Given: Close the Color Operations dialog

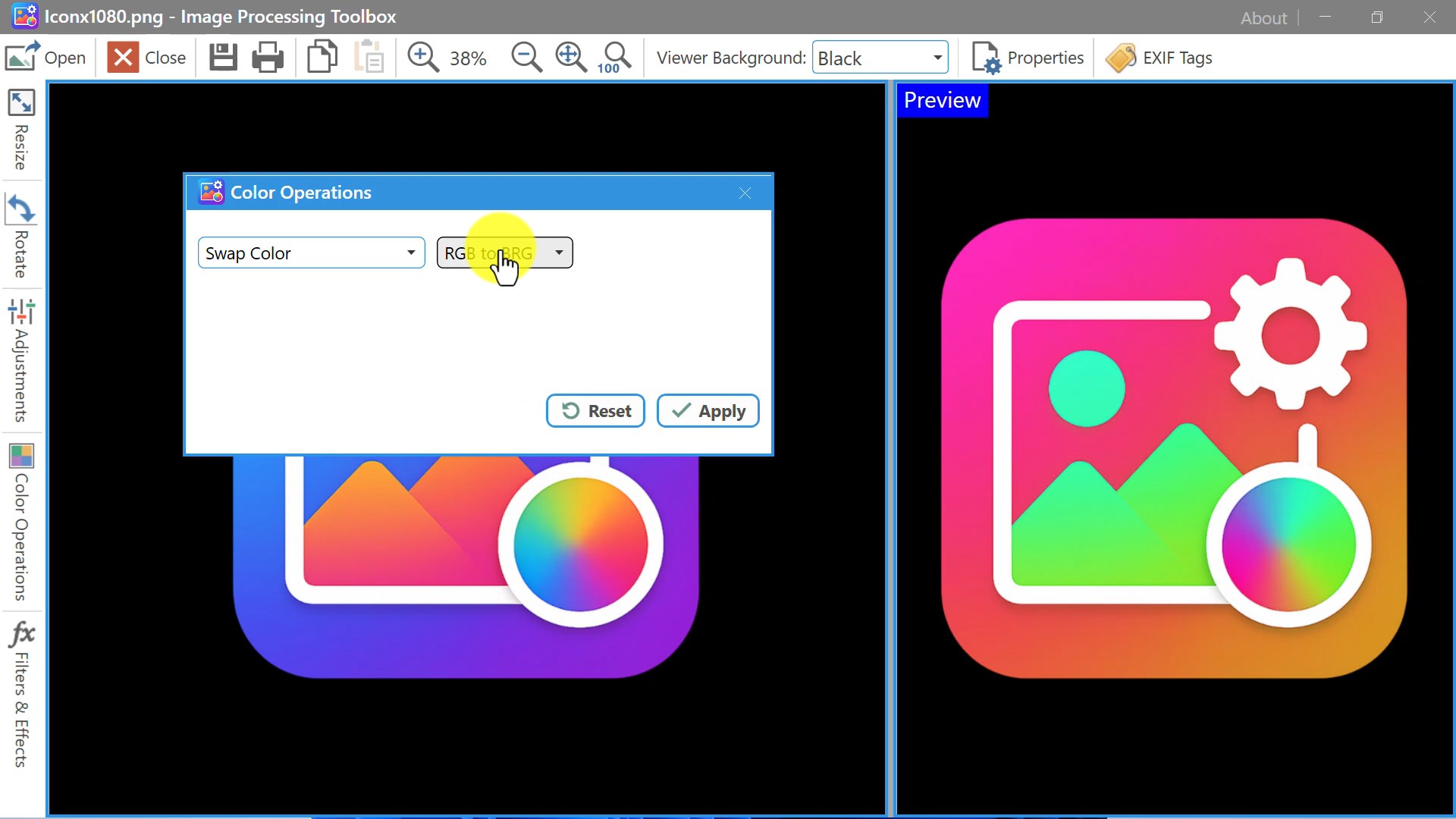Looking at the screenshot, I should point(745,193).
